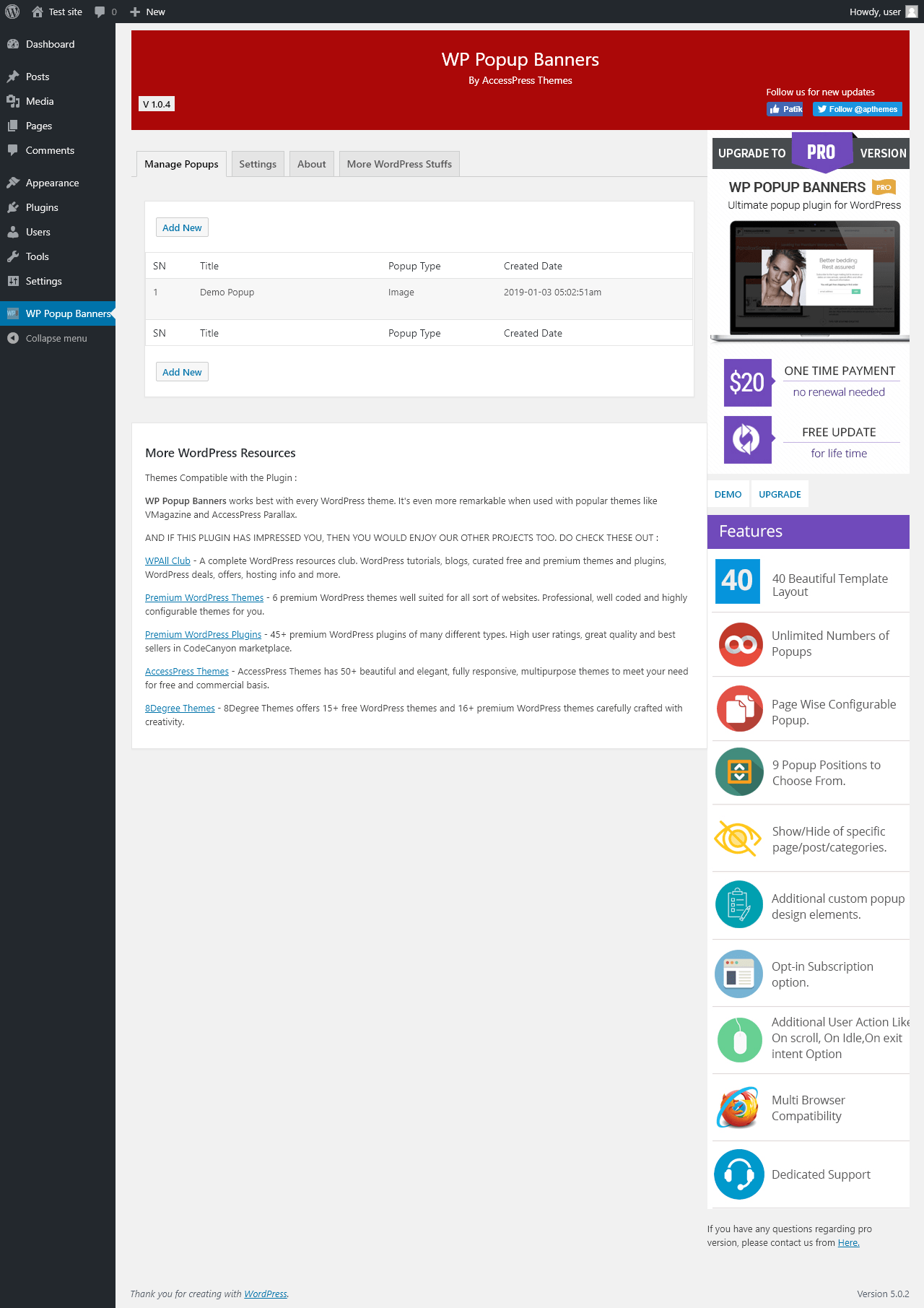The height and width of the screenshot is (1308, 924).
Task: Click the Demo Popup title cell
Action: (227, 293)
